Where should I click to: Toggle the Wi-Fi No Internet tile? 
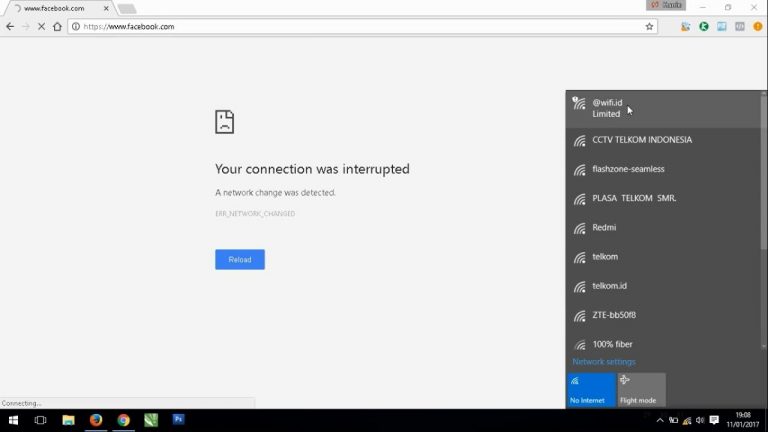pyautogui.click(x=591, y=390)
